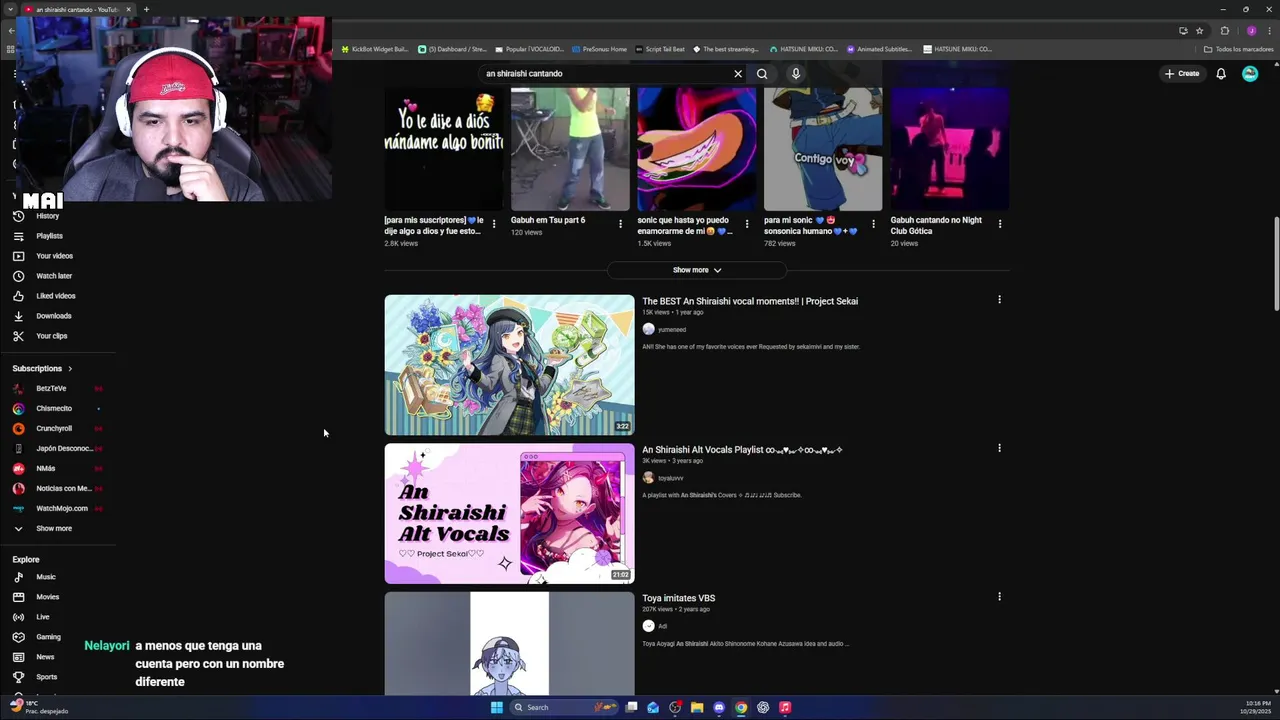Image resolution: width=1280 pixels, height=720 pixels.
Task: Play the 'Gabuh em Tsu part 6' short thumbnail
Action: coord(570,148)
